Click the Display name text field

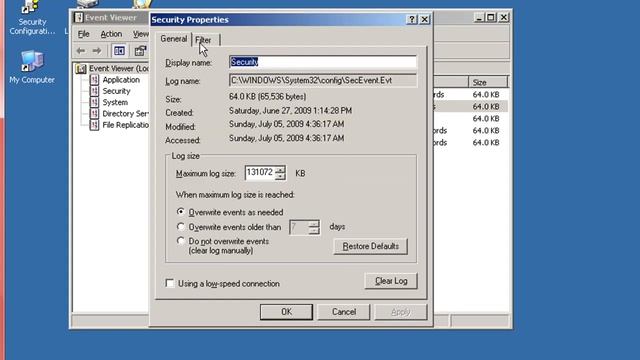(x=323, y=62)
